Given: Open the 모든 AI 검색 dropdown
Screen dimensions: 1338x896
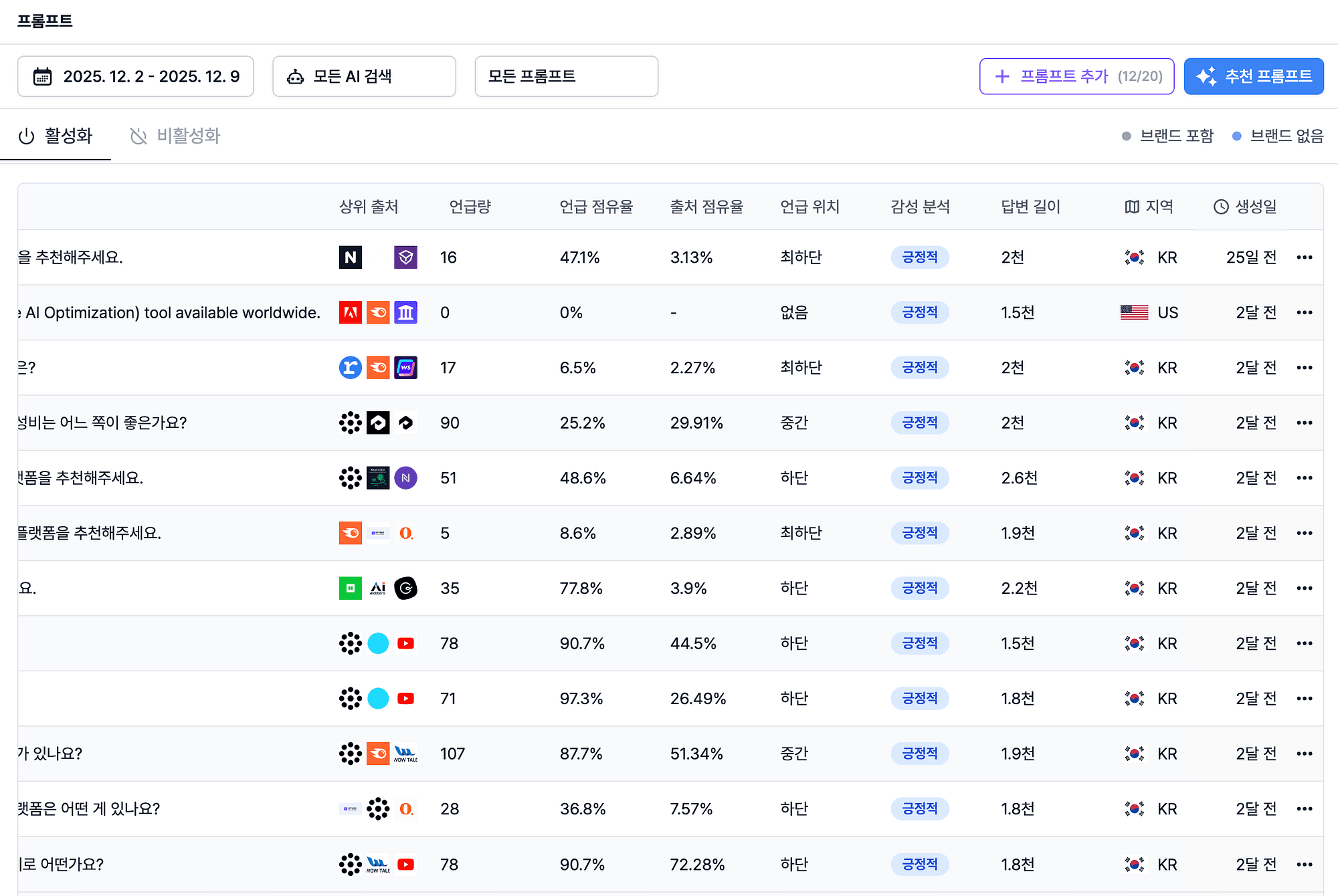Looking at the screenshot, I should (363, 76).
